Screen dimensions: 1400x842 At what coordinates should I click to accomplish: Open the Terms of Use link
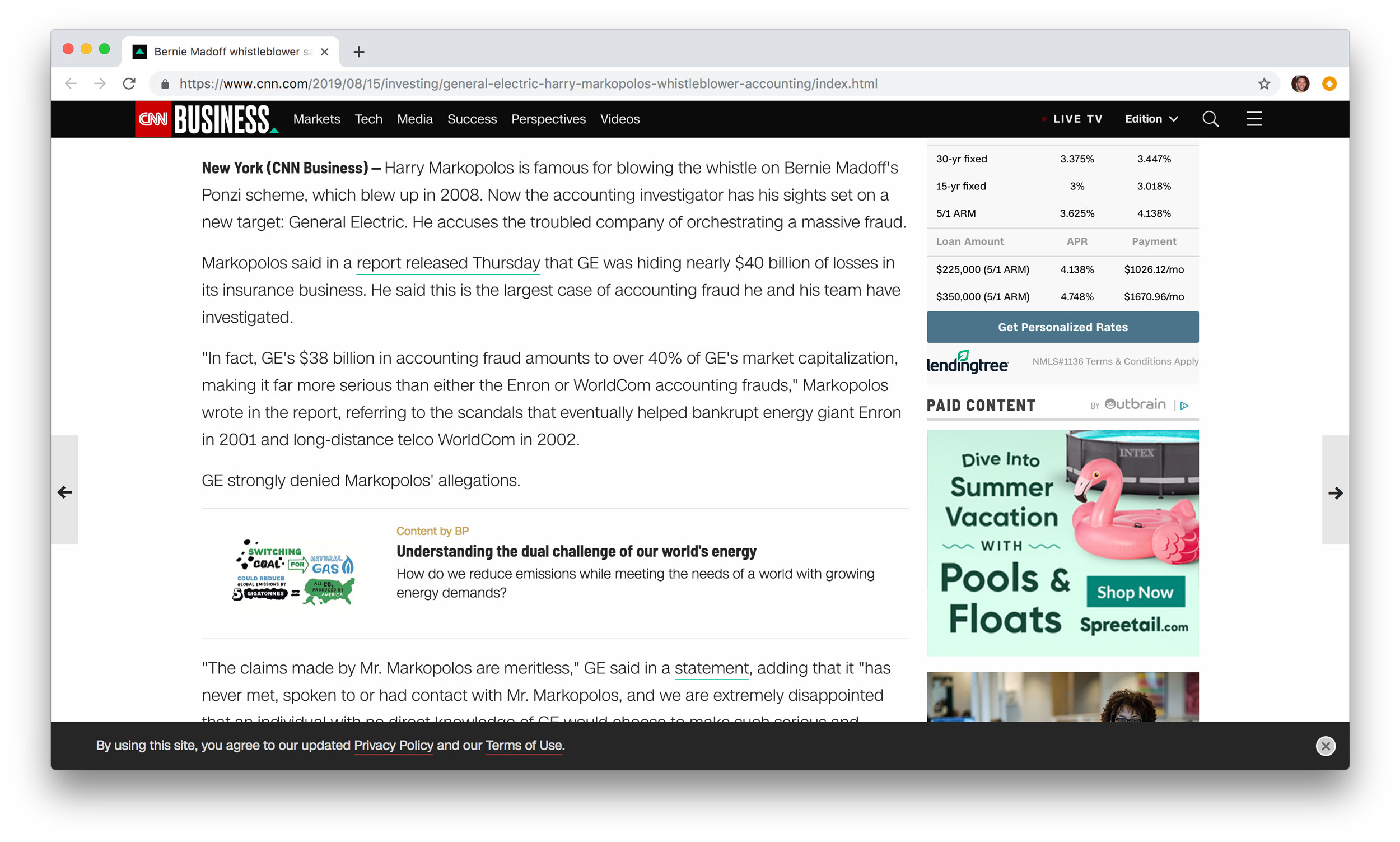pos(524,746)
